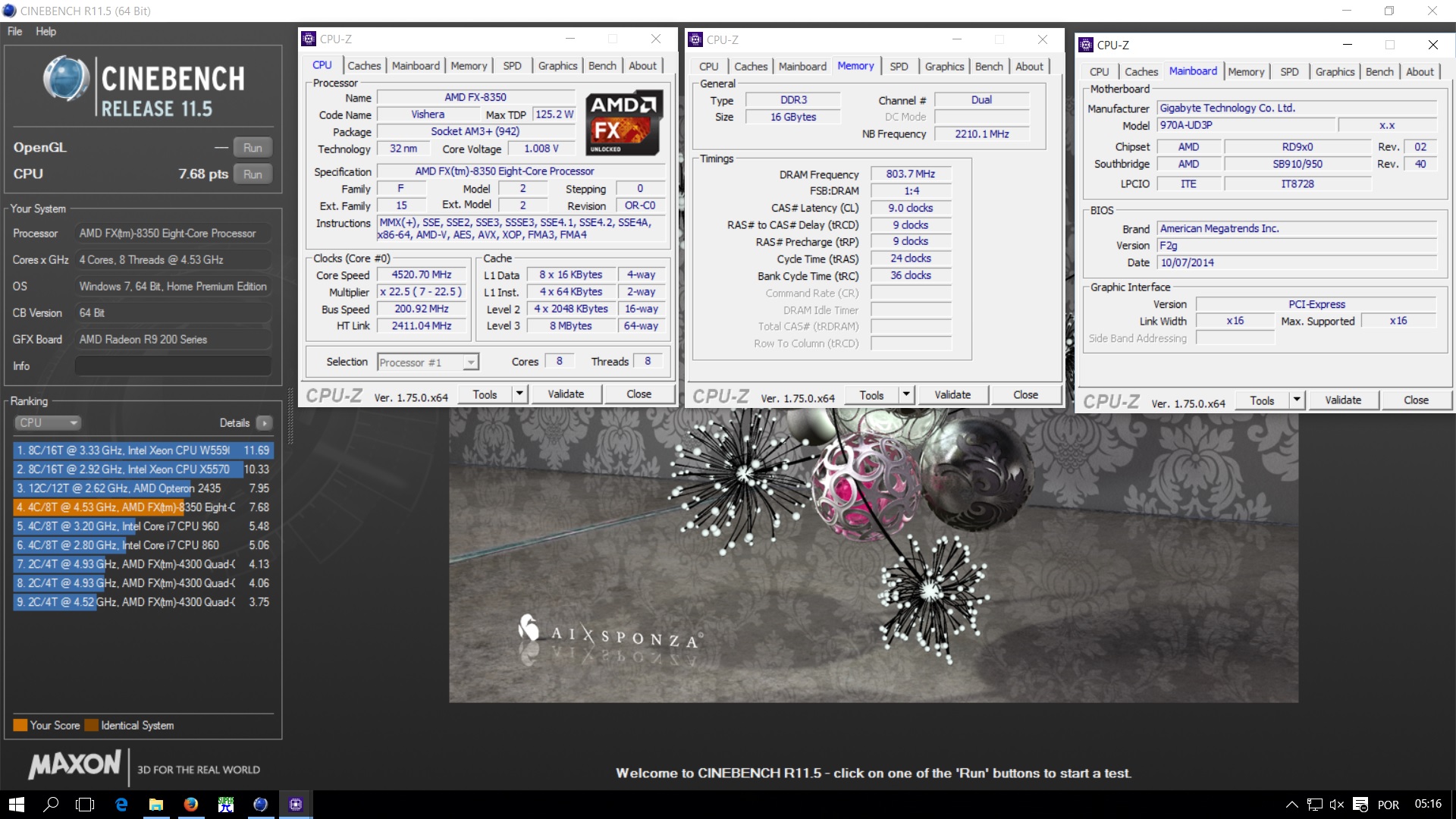Viewport: 1456px width, 819px height.
Task: Click Core Speed value 4520.70 MHz
Action: point(421,275)
